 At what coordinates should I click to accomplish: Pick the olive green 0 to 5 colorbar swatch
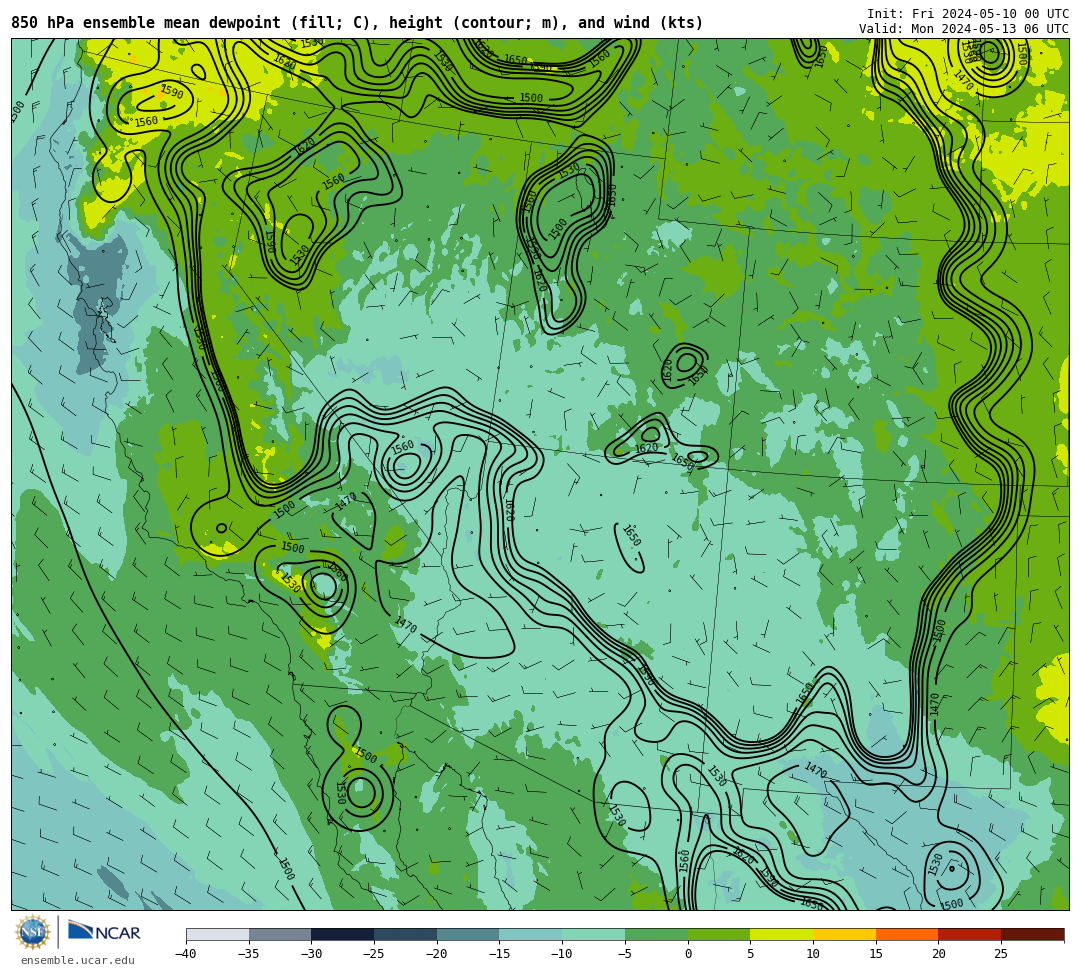[x=719, y=934]
